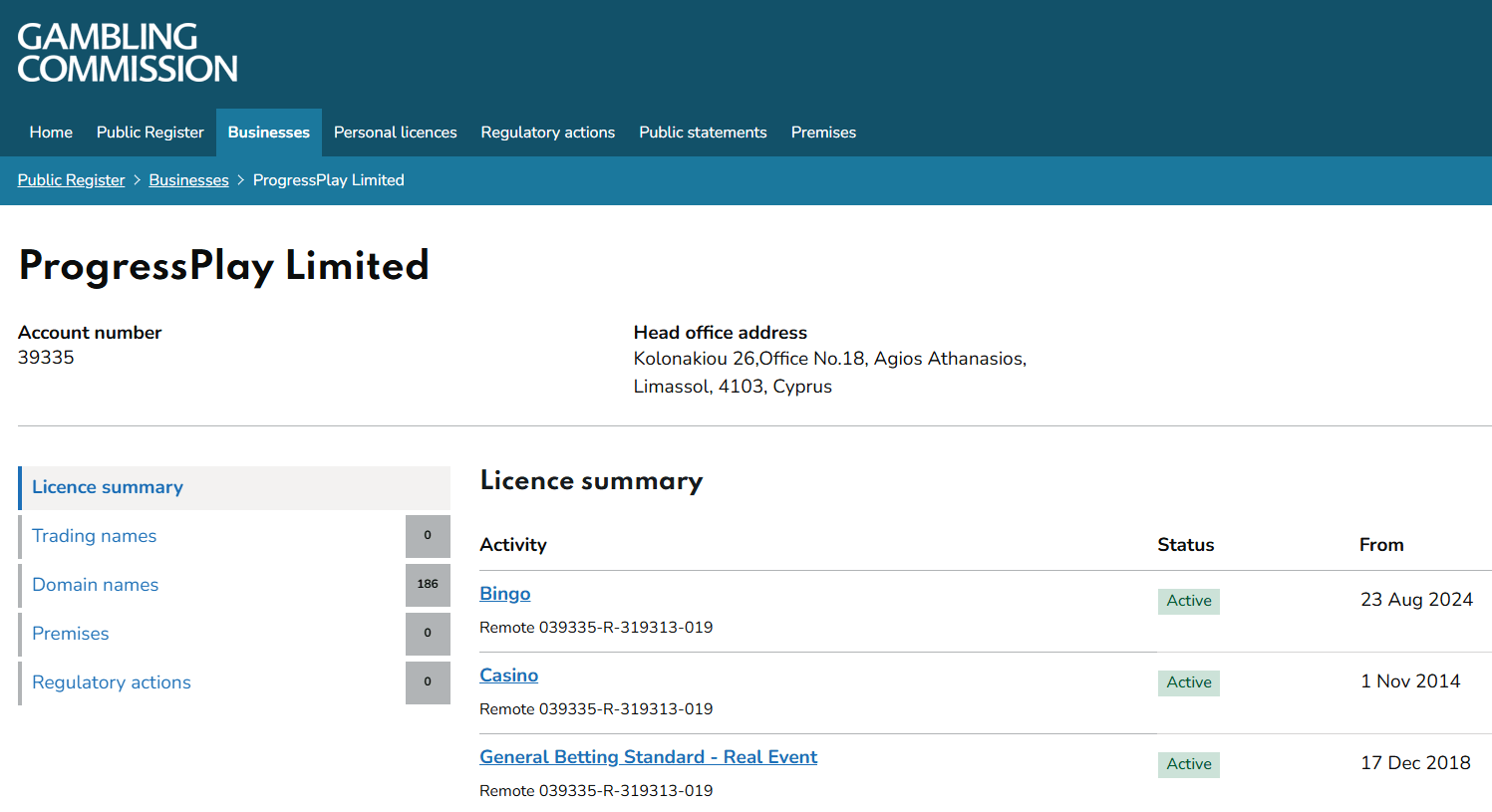
Task: Click the 186 Domain names count badge
Action: [x=428, y=585]
